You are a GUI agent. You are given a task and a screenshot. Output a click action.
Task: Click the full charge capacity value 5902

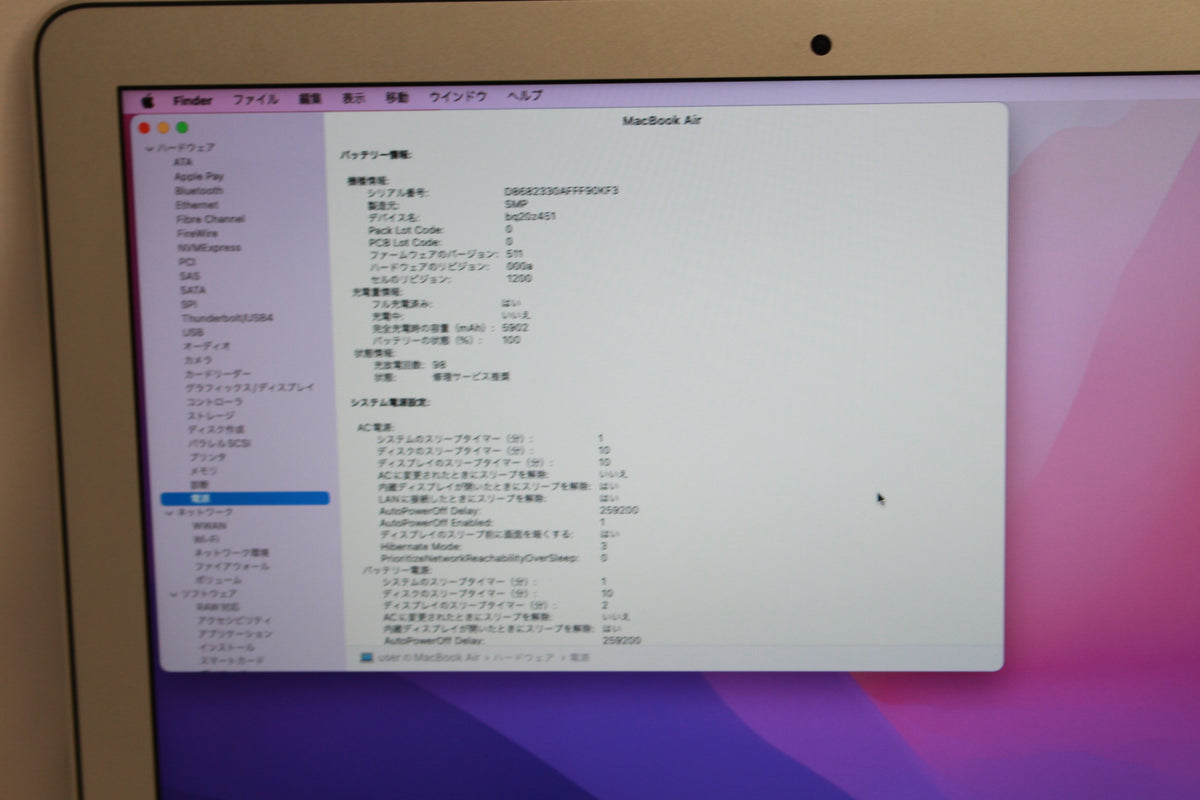tap(516, 328)
